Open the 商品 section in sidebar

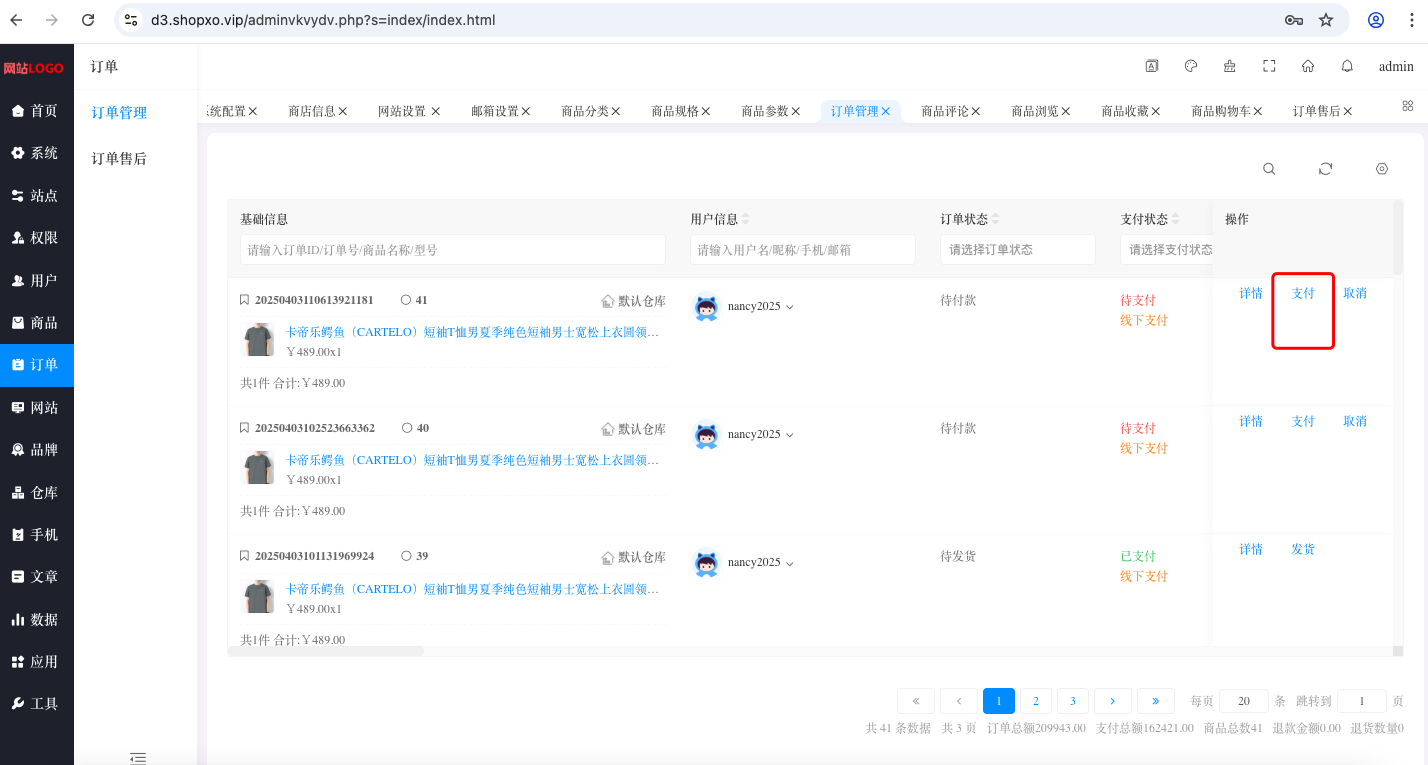tap(37, 323)
